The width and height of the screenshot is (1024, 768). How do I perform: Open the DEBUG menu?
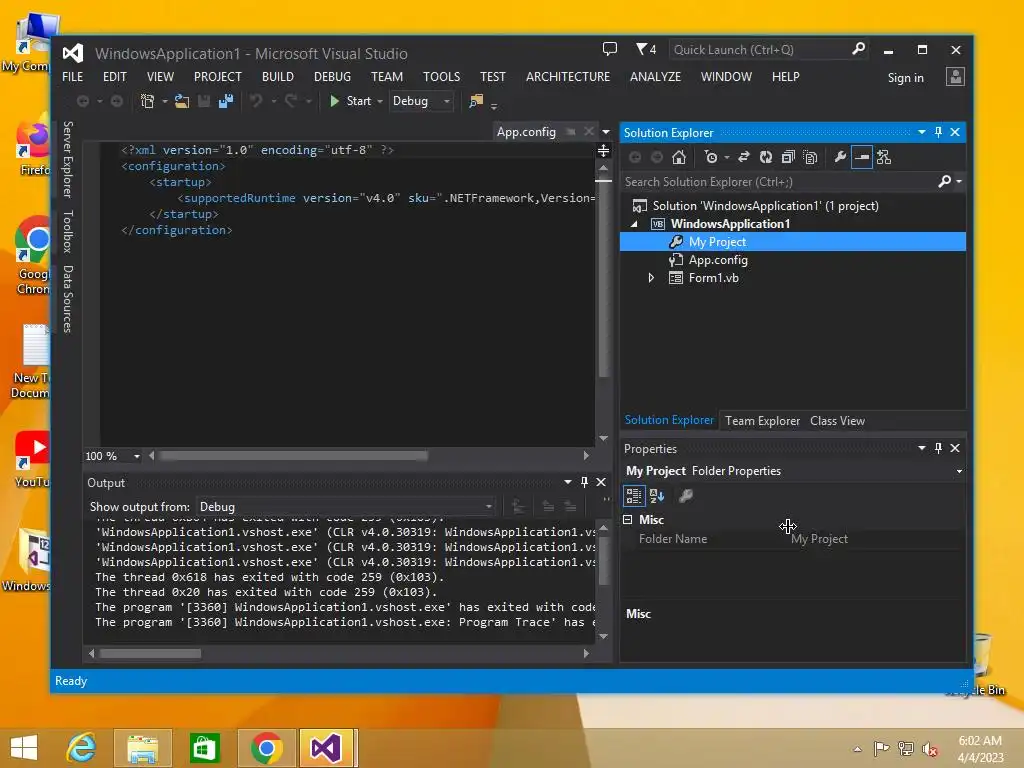pyautogui.click(x=332, y=77)
